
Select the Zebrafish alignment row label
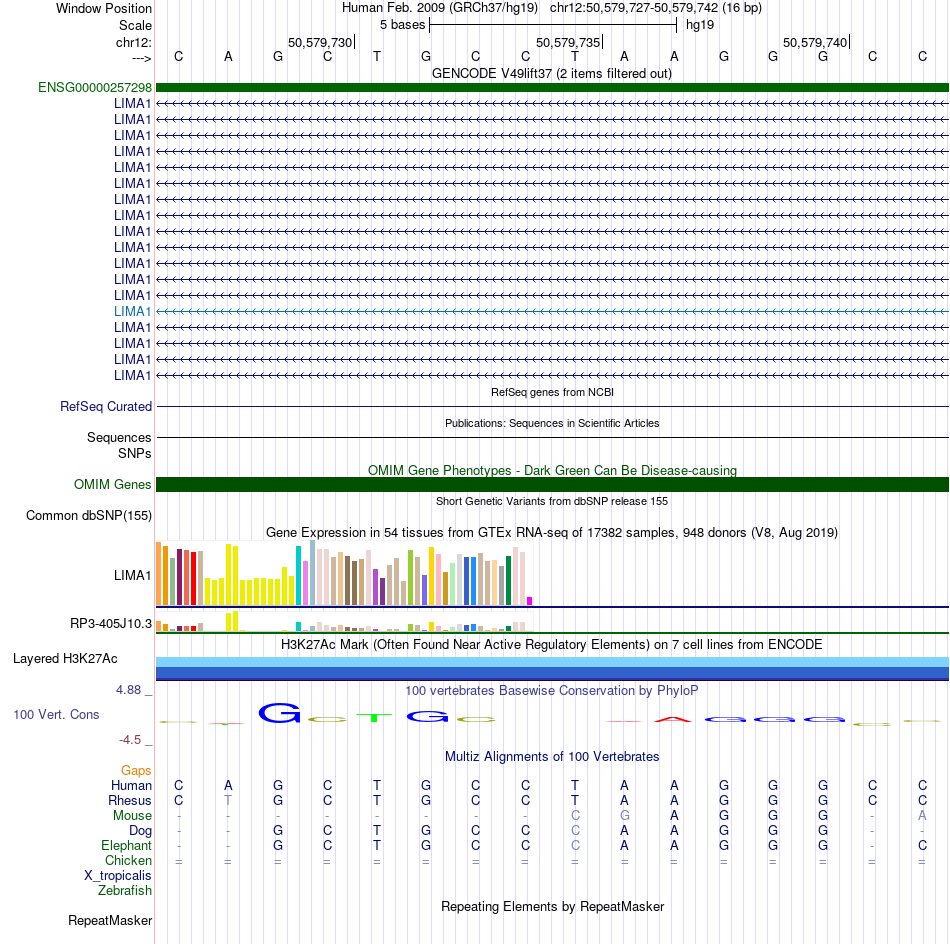(125, 891)
